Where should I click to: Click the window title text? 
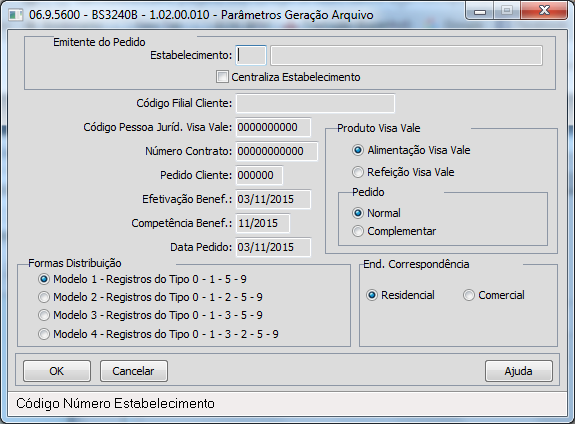coord(201,15)
